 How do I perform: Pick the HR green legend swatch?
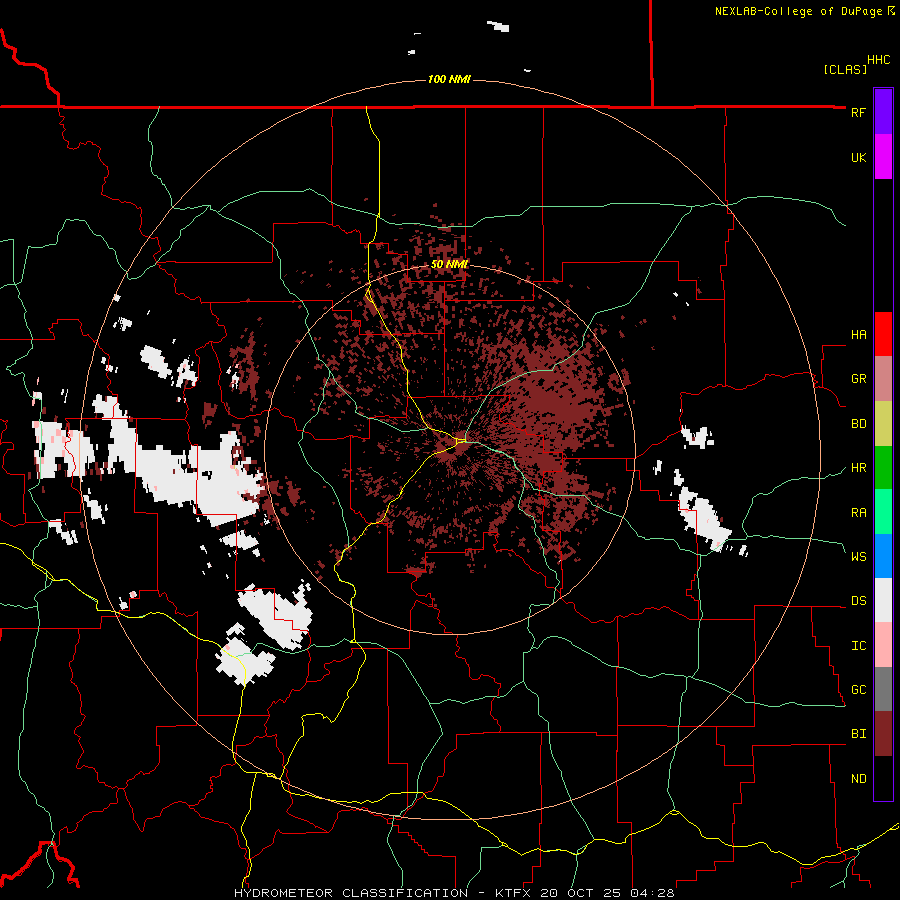pos(883,468)
